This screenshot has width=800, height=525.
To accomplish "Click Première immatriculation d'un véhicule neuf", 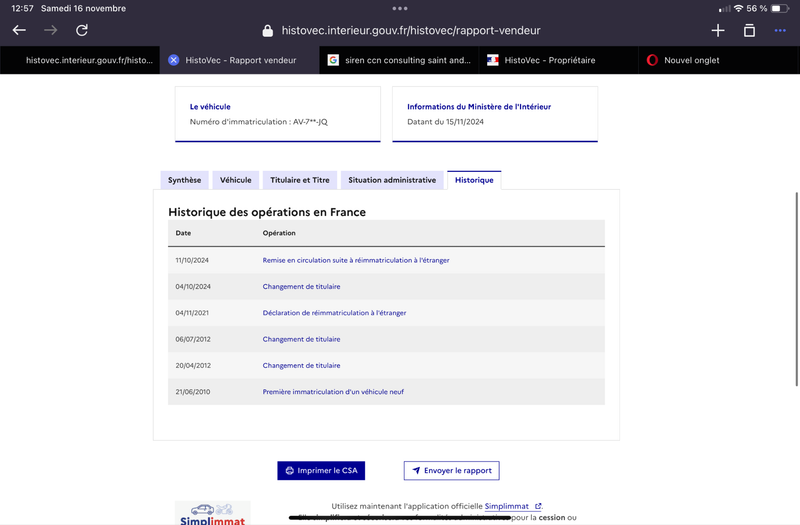I will click(333, 392).
